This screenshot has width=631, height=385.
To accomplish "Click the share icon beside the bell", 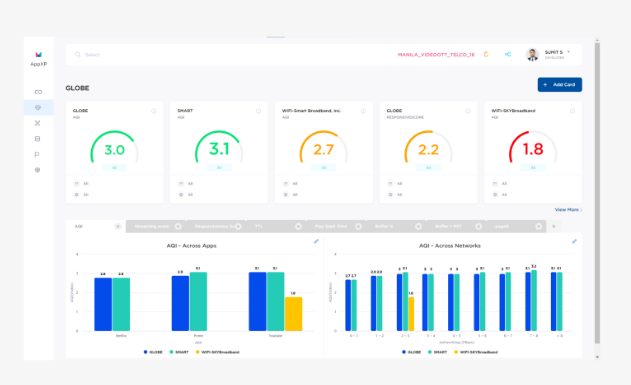I will [x=508, y=54].
